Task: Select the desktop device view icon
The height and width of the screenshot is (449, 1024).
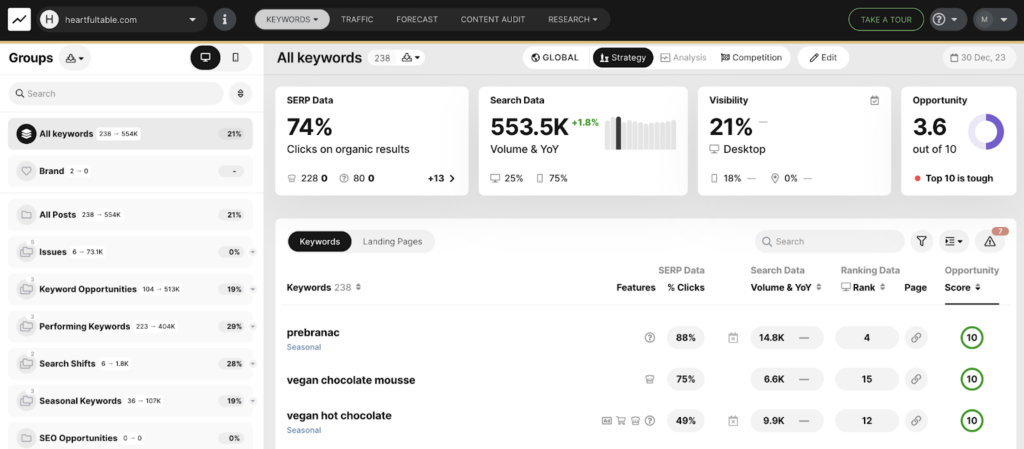Action: 205,58
